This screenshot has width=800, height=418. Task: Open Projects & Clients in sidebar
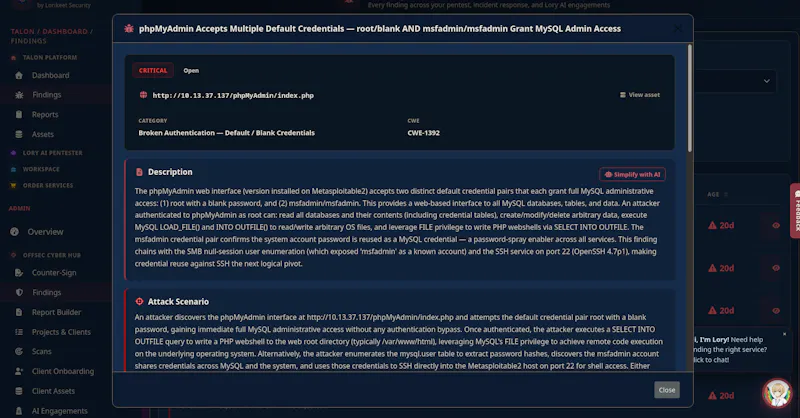point(61,332)
